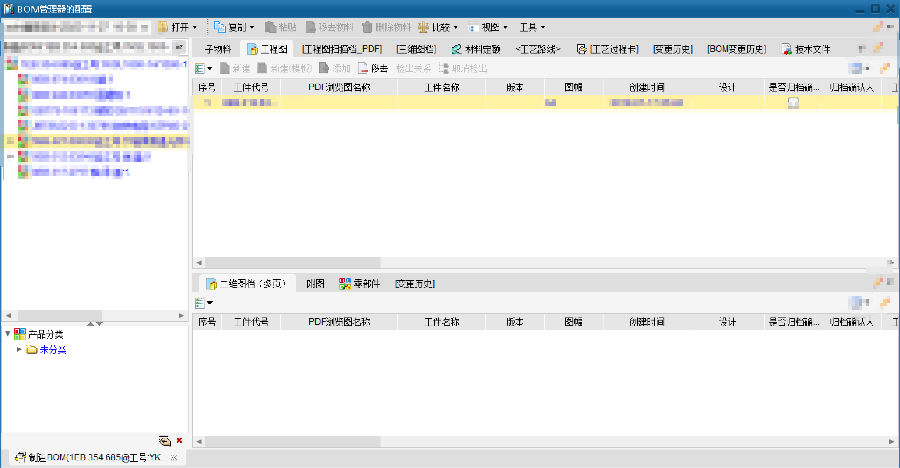Open the [变更历史] tab in lower panel
Screen dimensions: 900x468
pos(415,284)
